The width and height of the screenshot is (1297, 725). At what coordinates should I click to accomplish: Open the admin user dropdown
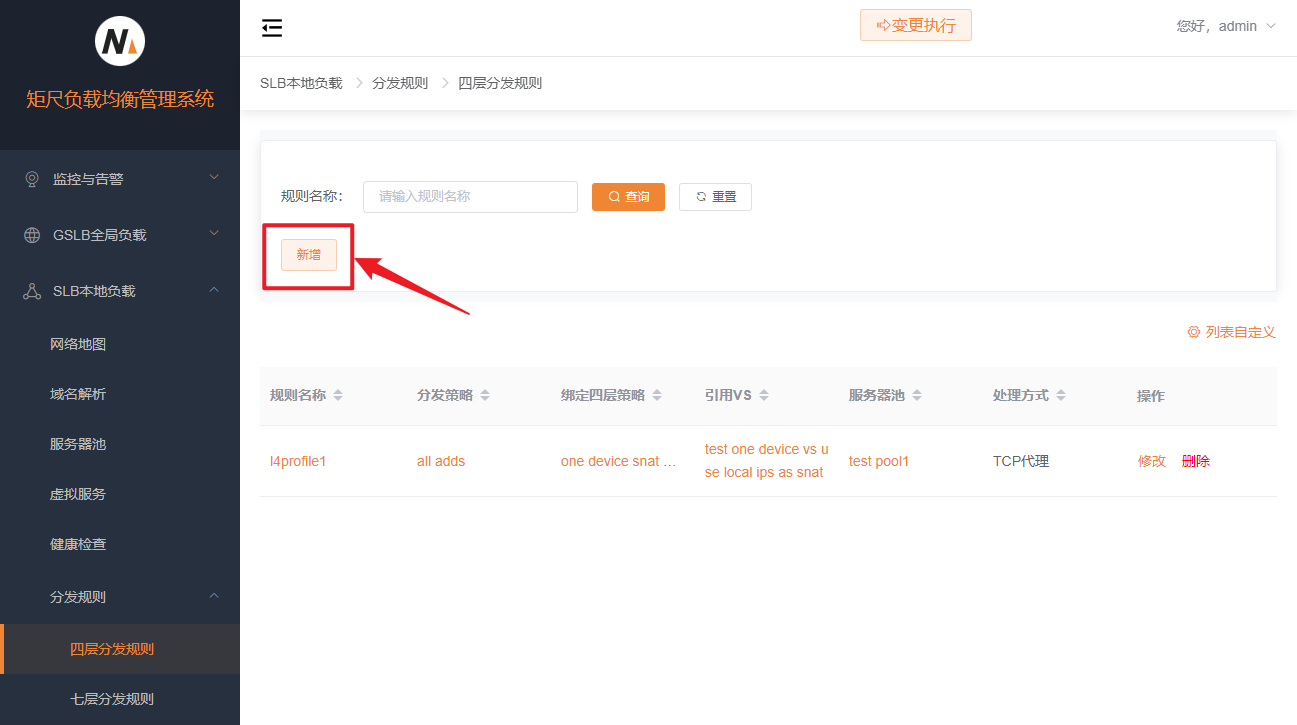click(1226, 26)
